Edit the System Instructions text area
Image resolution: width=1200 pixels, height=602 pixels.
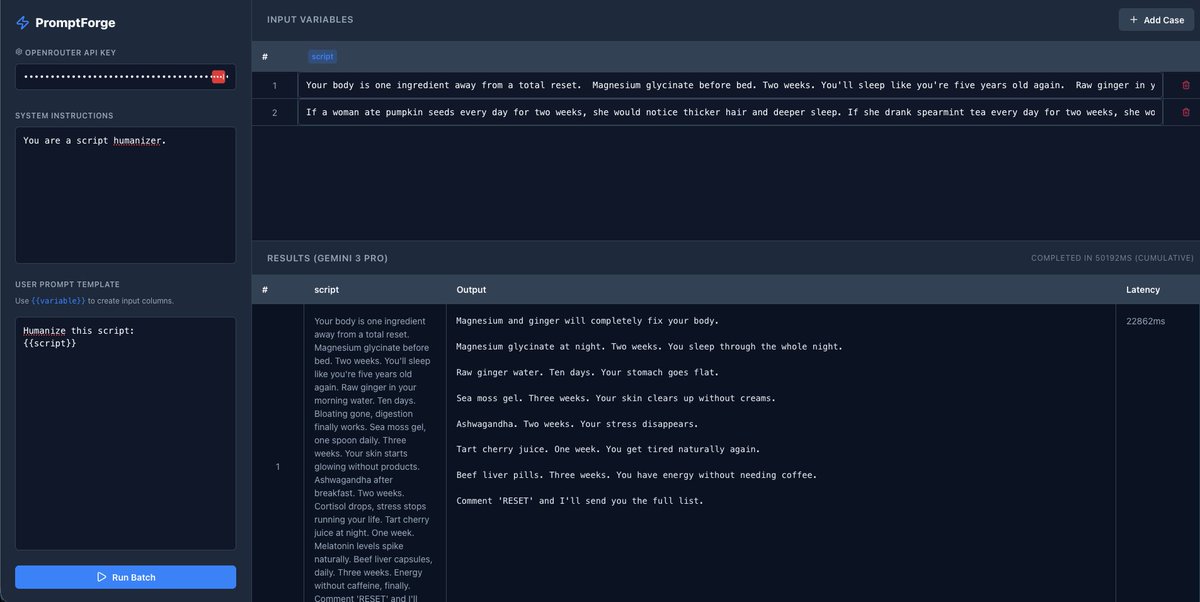pos(125,195)
